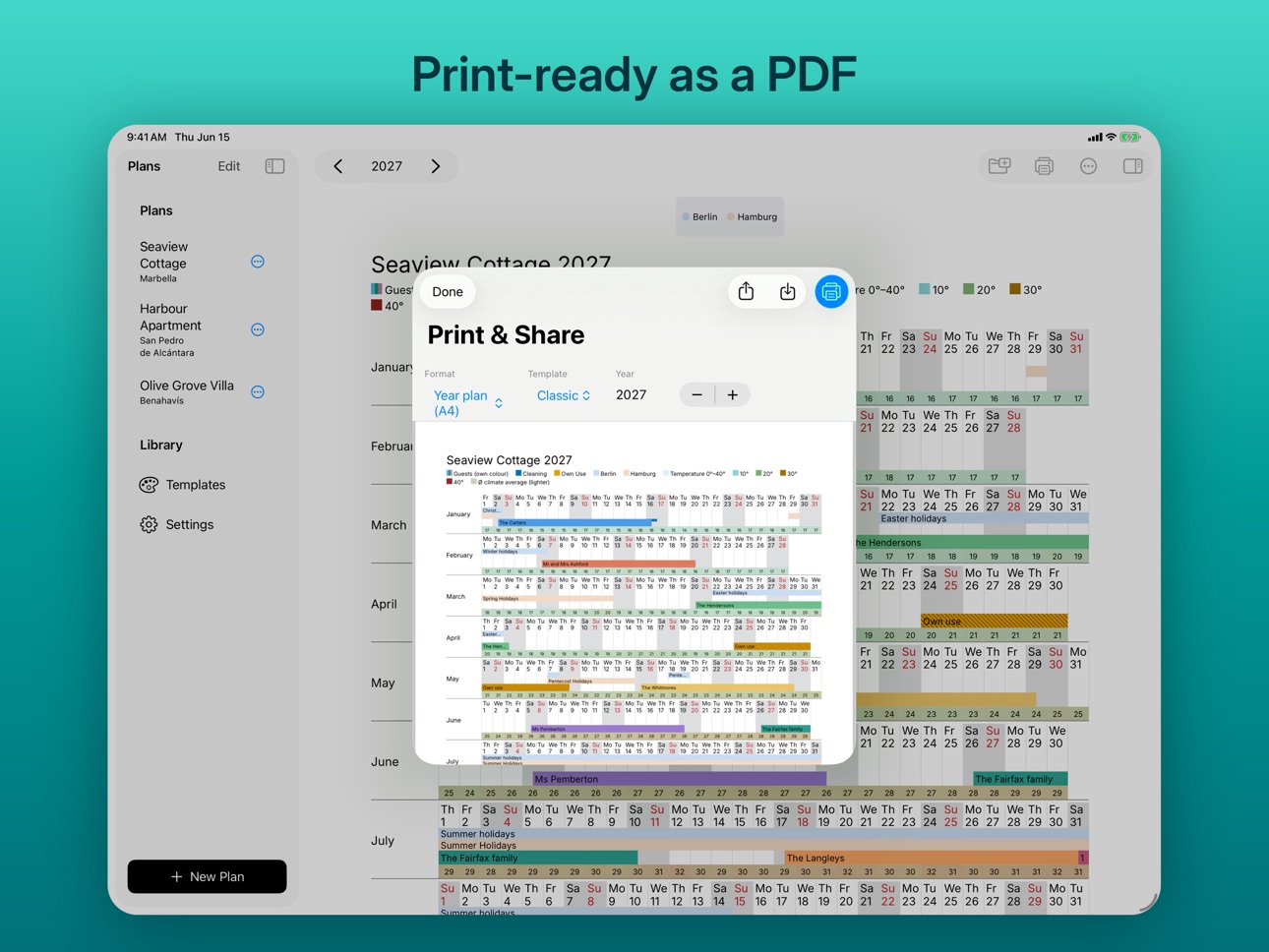Click the add folder toolbar icon
This screenshot has width=1269, height=952.
(x=999, y=166)
